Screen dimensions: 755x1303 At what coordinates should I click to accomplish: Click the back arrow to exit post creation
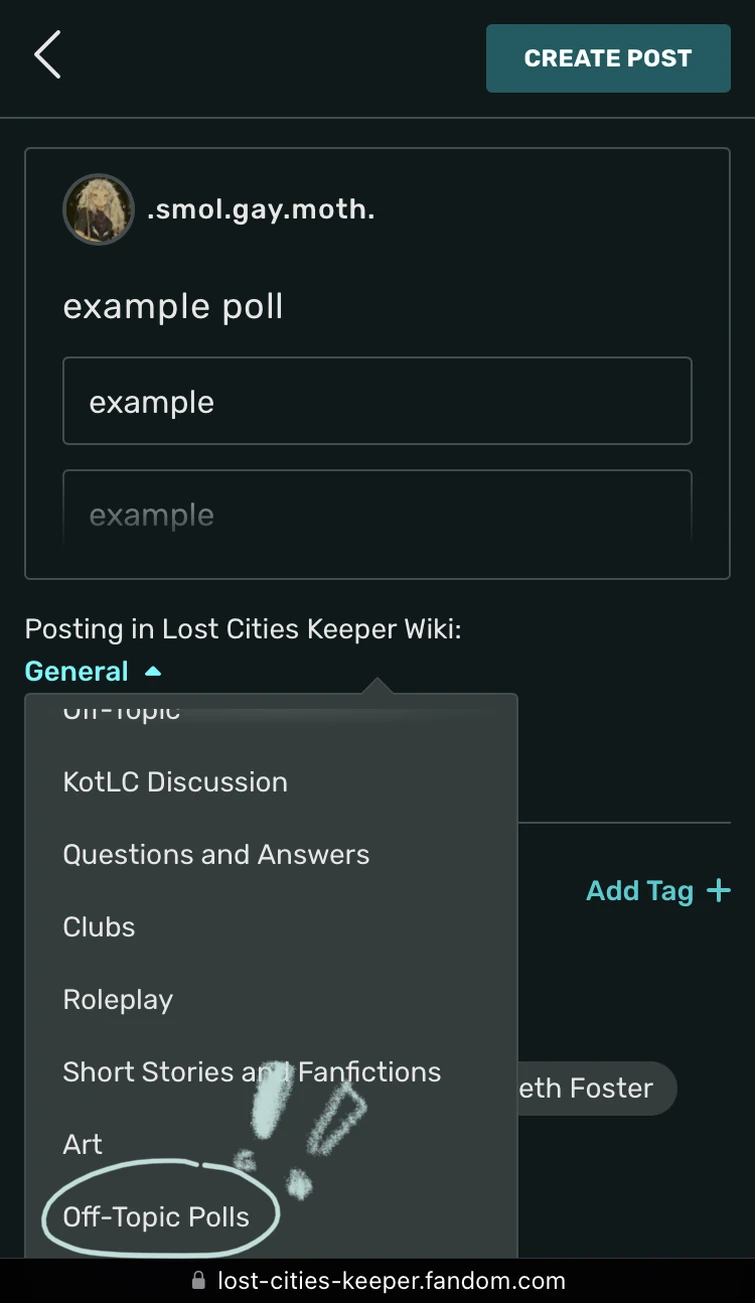tap(47, 55)
